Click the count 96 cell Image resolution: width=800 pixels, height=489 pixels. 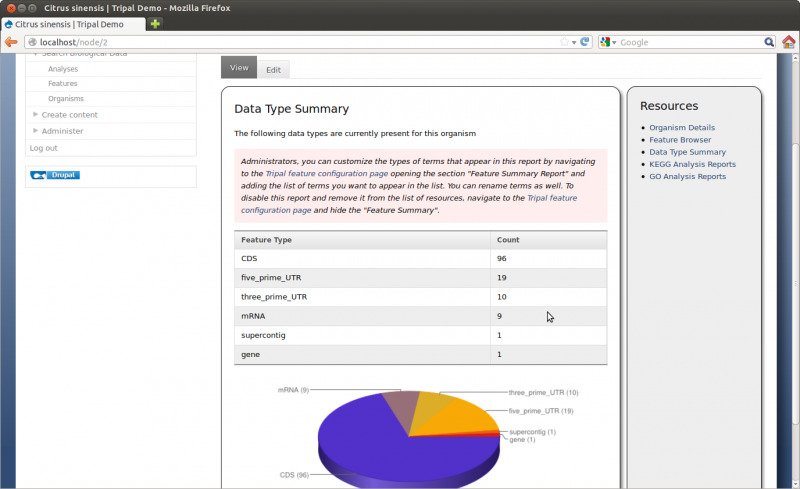click(x=548, y=259)
